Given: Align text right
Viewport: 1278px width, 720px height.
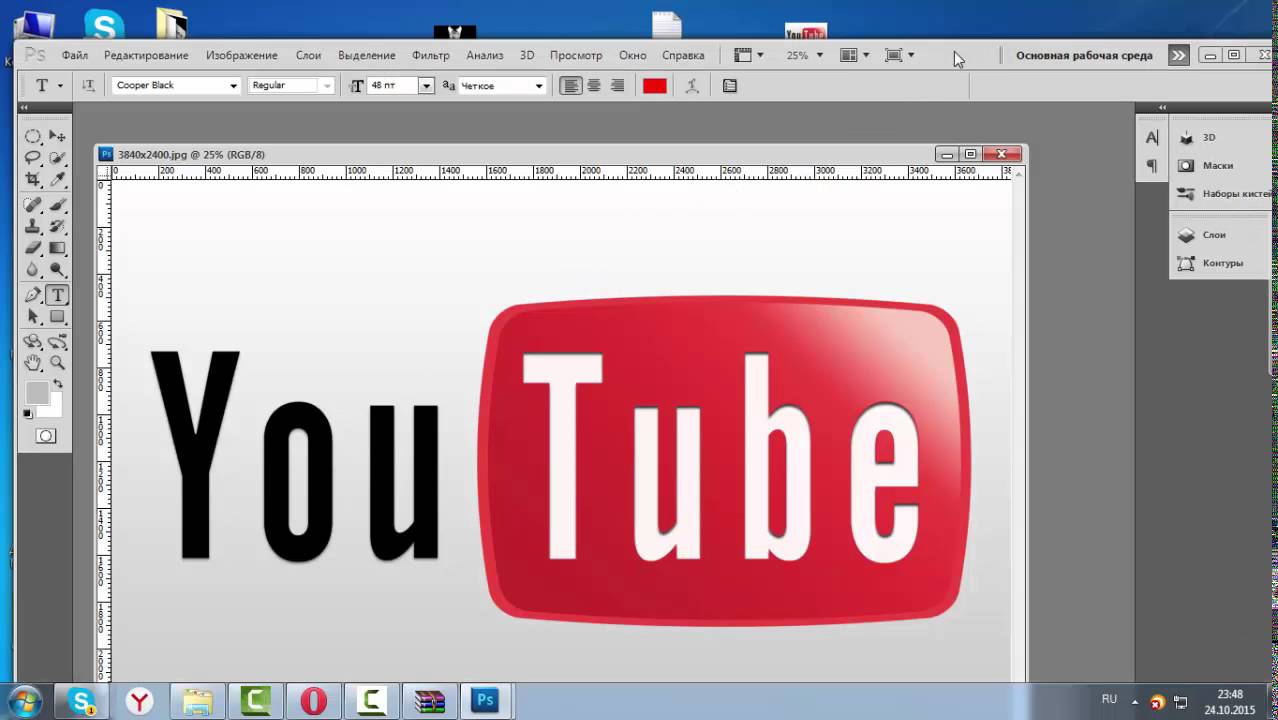Looking at the screenshot, I should tap(617, 86).
